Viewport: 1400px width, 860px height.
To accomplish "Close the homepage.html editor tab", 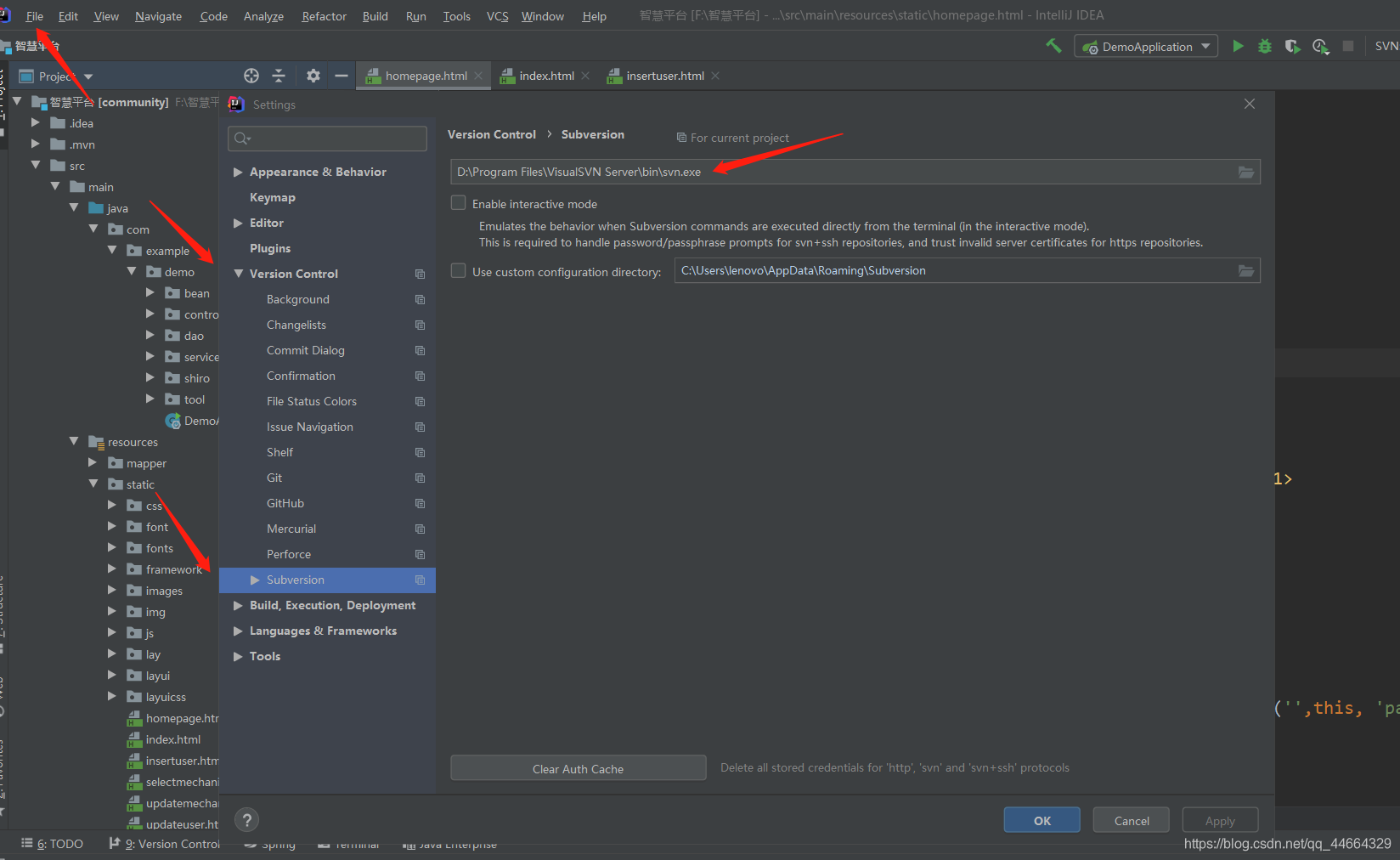I will (x=479, y=76).
